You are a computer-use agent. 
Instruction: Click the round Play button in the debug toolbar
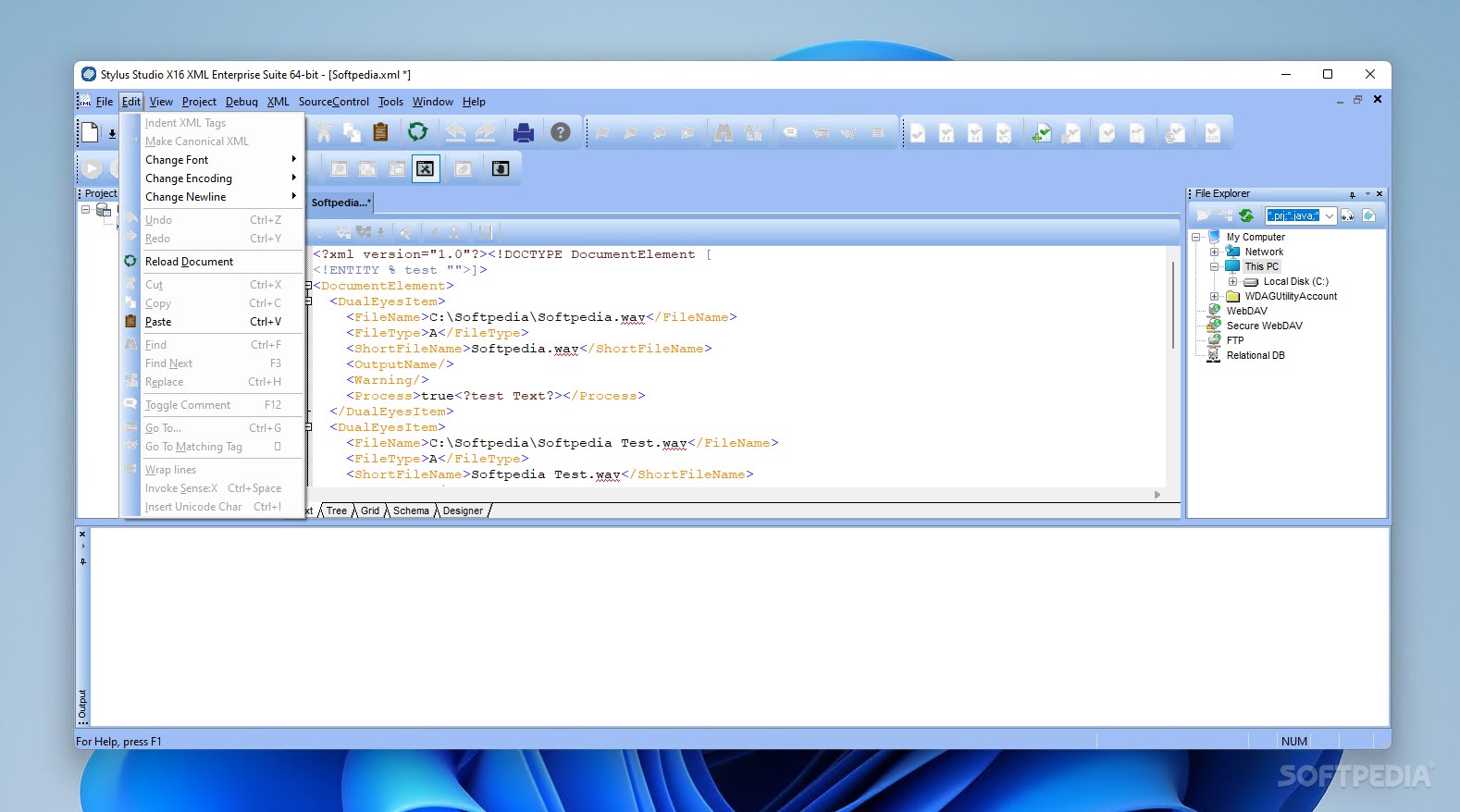pyautogui.click(x=92, y=168)
